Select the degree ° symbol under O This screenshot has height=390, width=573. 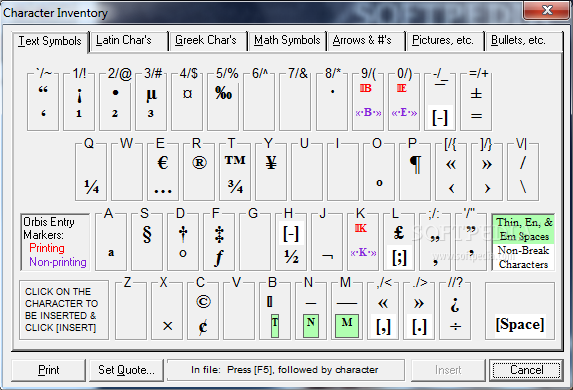coord(379,183)
